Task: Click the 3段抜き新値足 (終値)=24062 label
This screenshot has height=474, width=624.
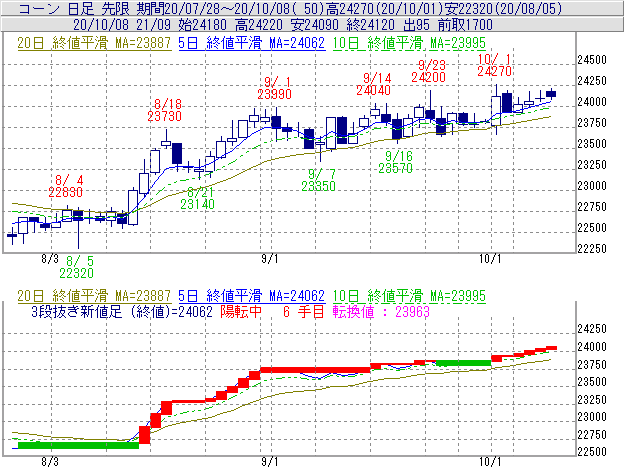Action: tap(122, 312)
